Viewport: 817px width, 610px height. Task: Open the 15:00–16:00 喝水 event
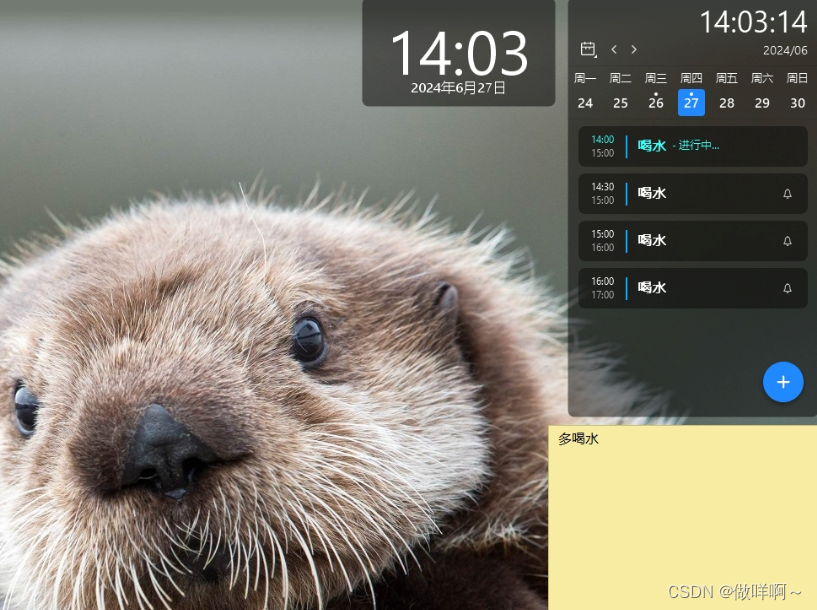[x=693, y=241]
